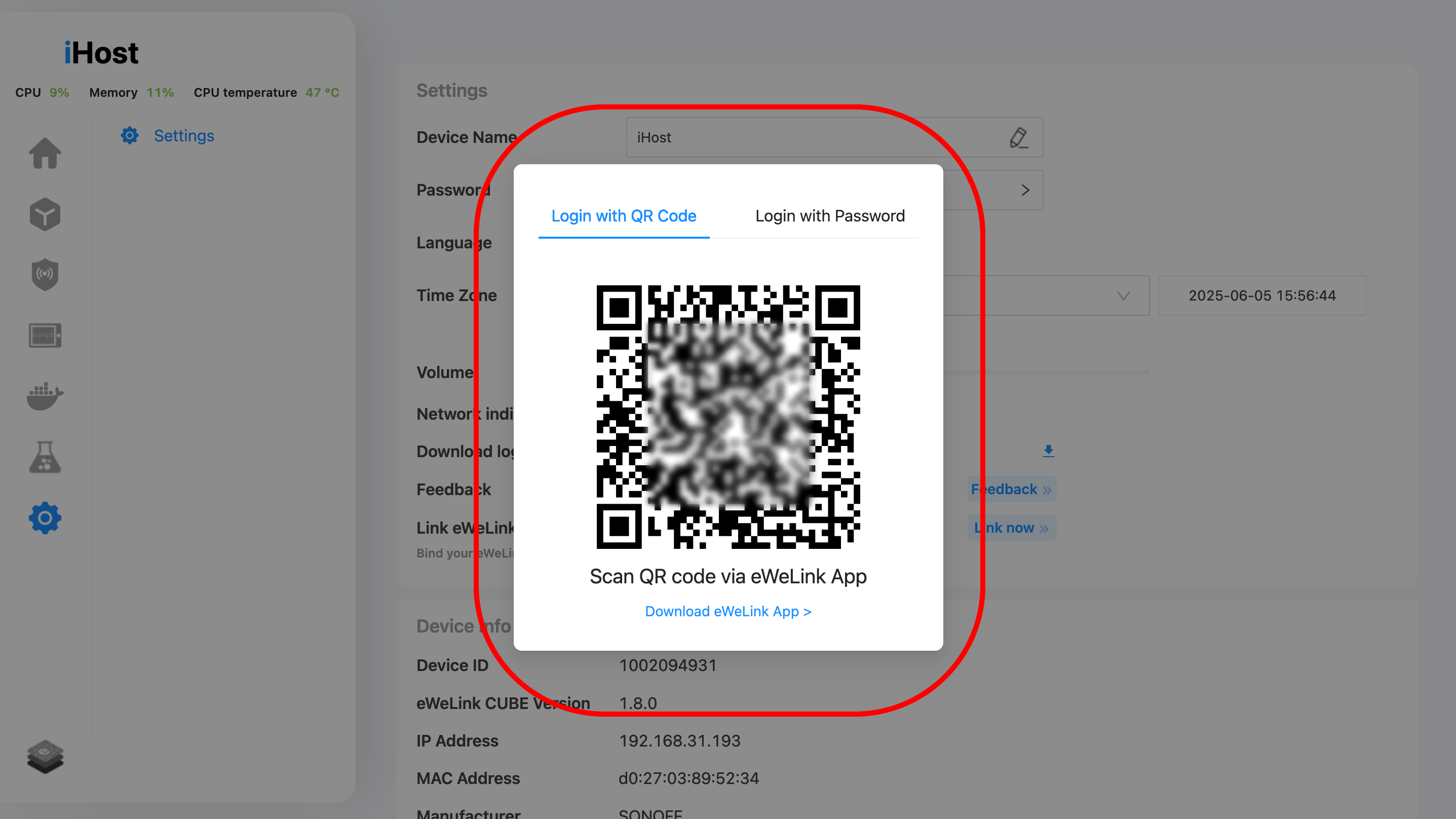Click the Memory 11% reading

click(131, 92)
